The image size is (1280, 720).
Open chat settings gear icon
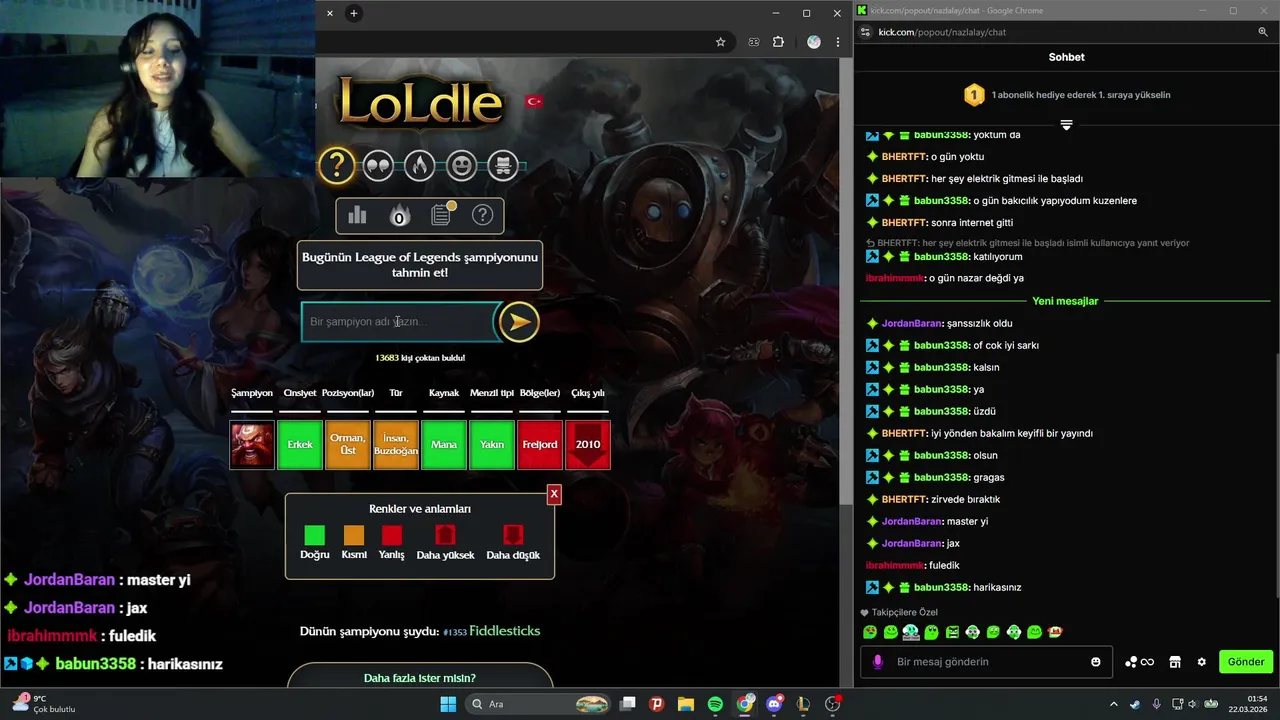click(x=1202, y=662)
